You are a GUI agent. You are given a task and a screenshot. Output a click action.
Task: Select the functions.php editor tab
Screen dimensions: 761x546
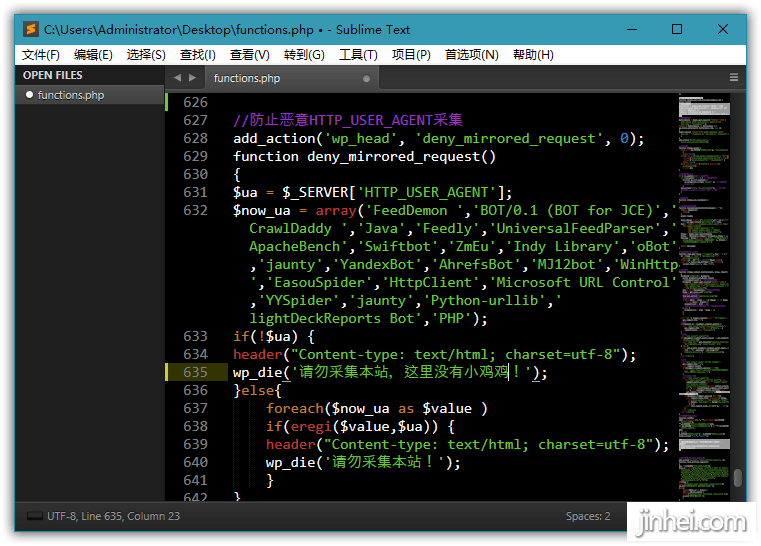(x=291, y=78)
